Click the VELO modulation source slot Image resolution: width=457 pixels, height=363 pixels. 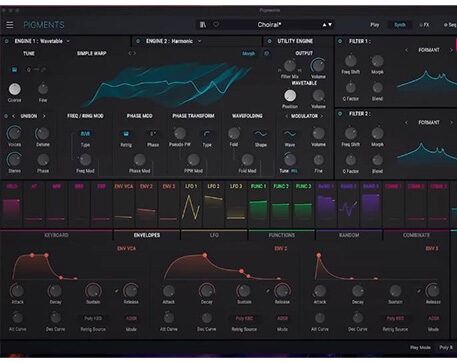tap(12, 204)
